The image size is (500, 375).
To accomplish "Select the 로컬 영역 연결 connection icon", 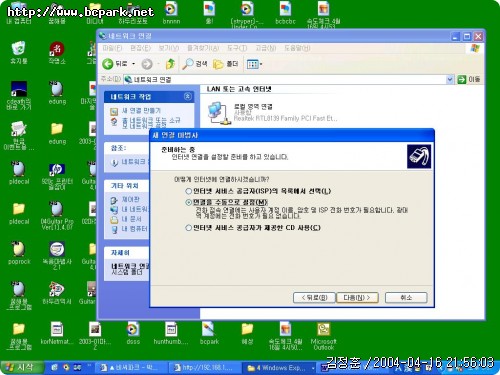I will 219,113.
